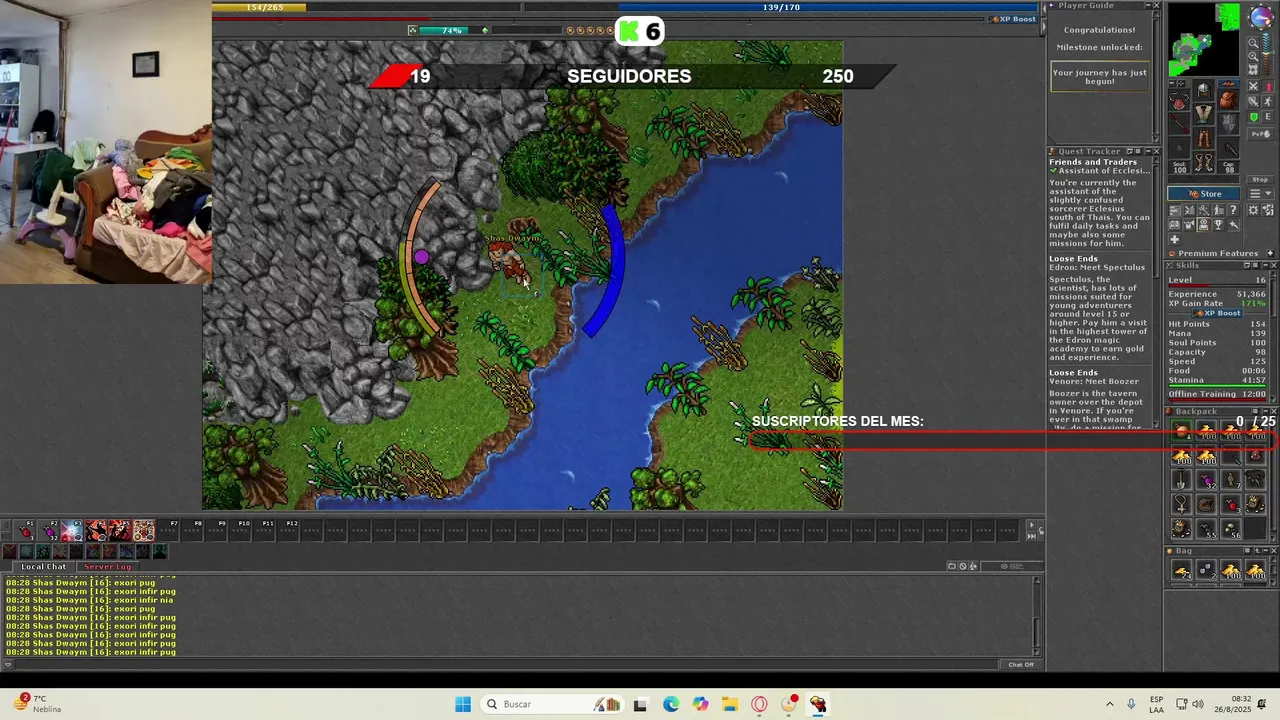This screenshot has height=720, width=1280.
Task: Zoom in the minimap
Action: (x=1253, y=56)
